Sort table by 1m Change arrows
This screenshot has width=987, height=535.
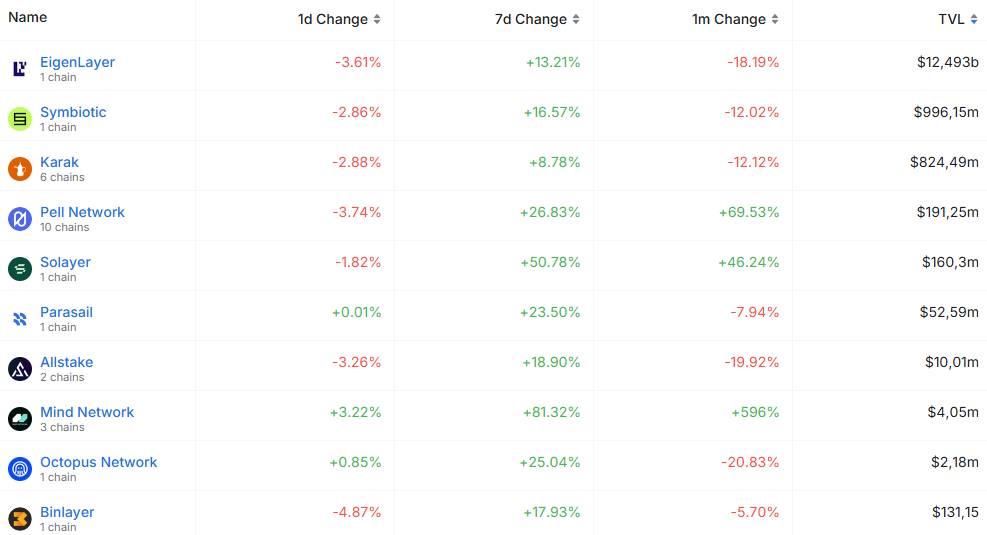[775, 20]
